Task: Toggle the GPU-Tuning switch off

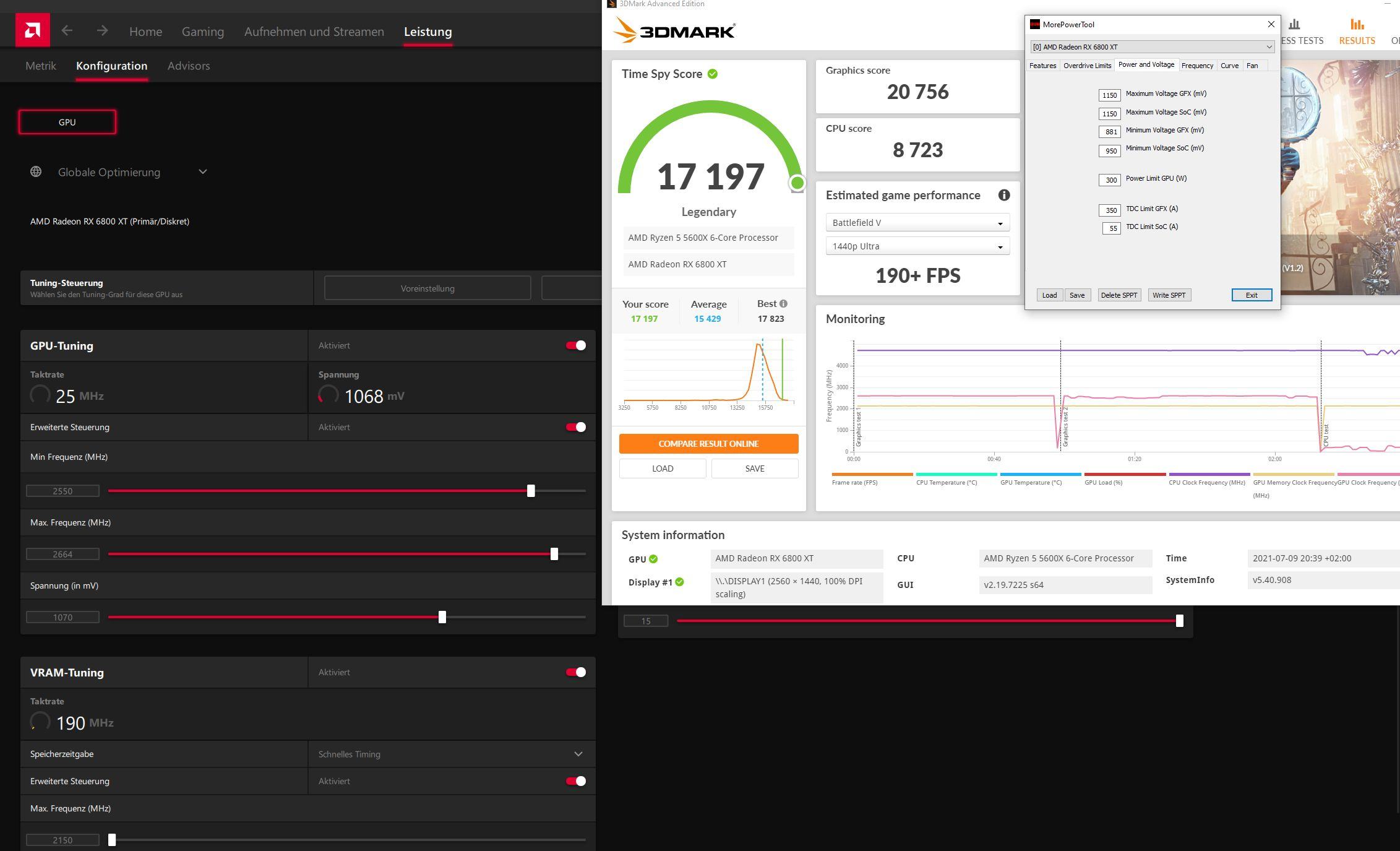Action: pos(575,345)
